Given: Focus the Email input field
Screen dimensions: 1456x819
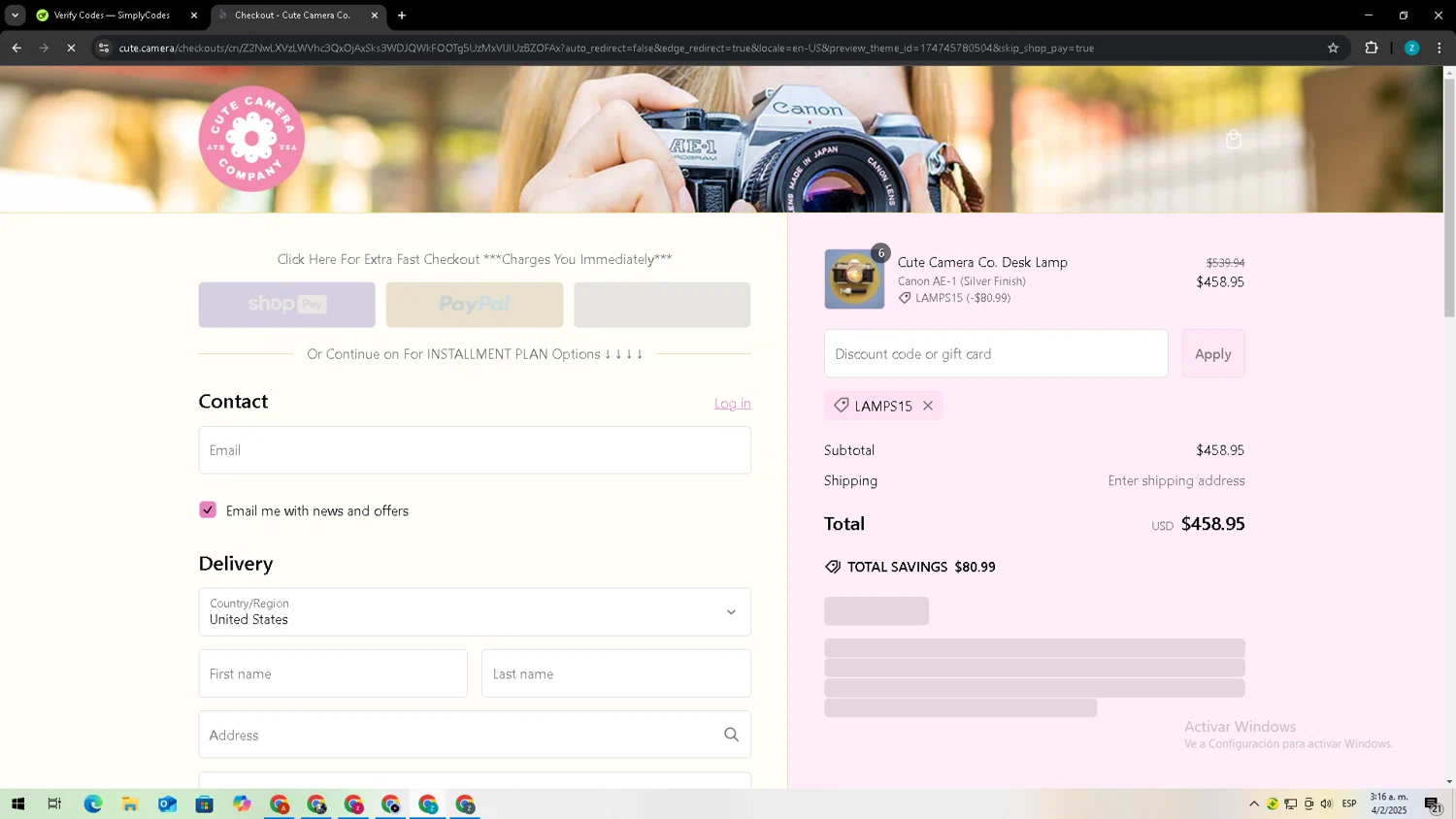Looking at the screenshot, I should (x=475, y=450).
